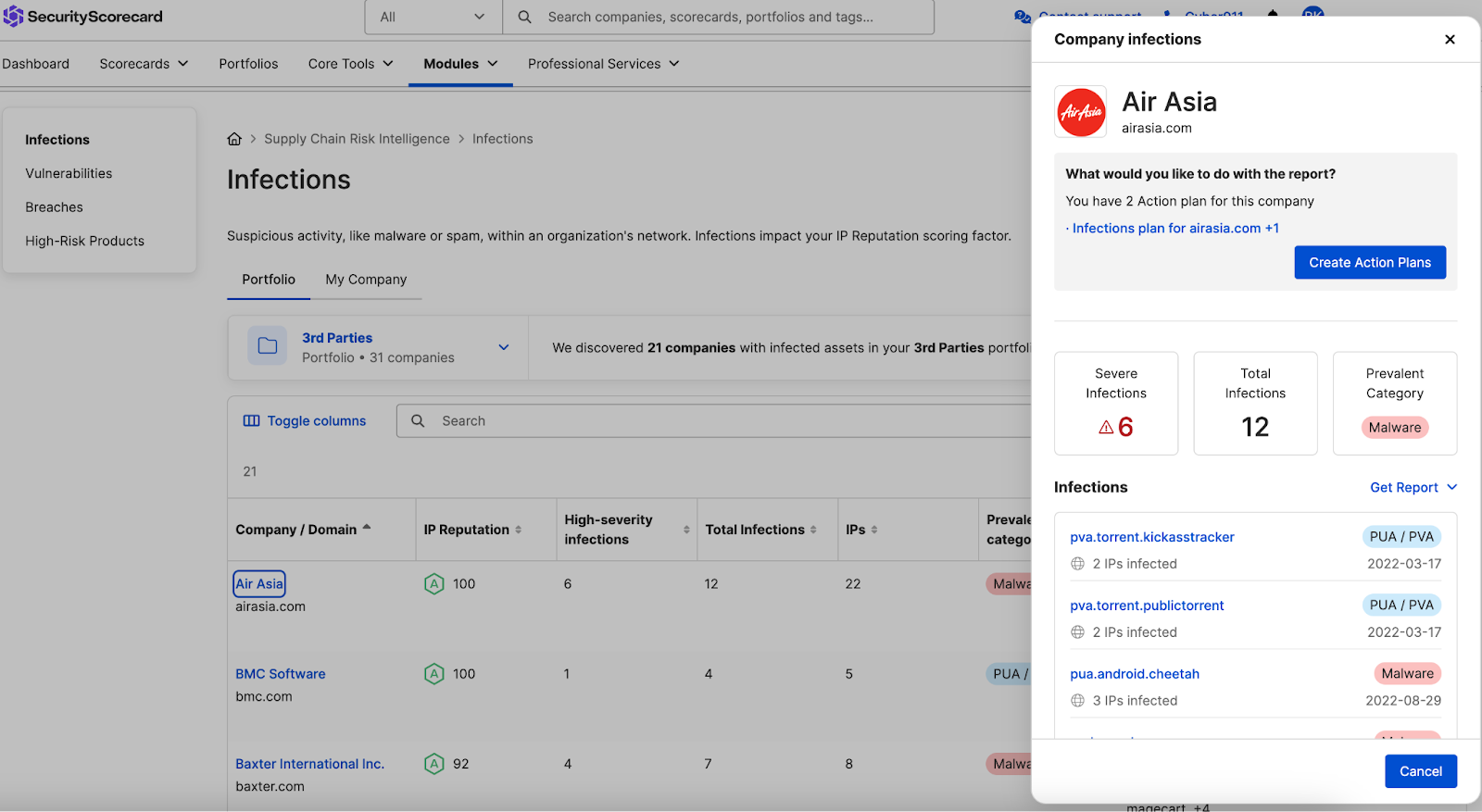Click the baxter.com domain text

coord(270,786)
